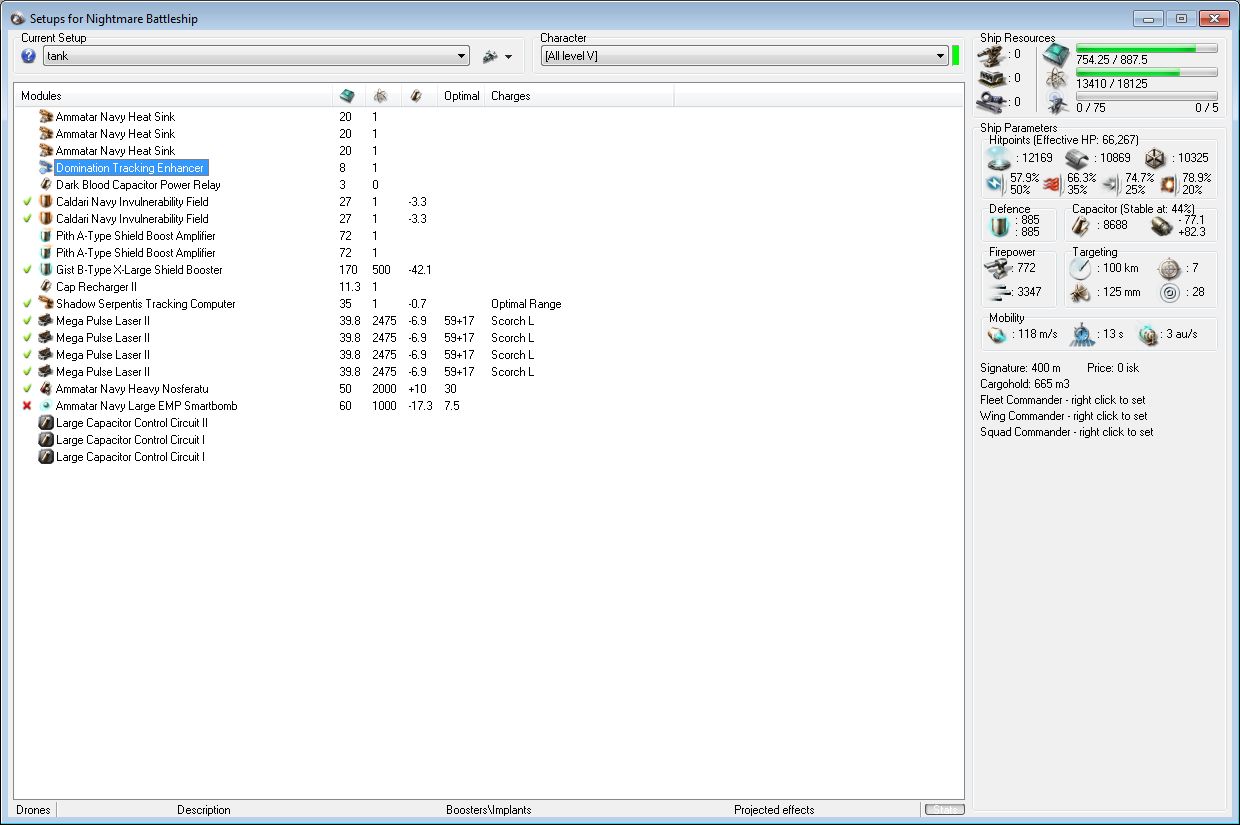Click the turret DPS icon next to 772
Image resolution: width=1240 pixels, height=825 pixels.
tap(1000, 268)
